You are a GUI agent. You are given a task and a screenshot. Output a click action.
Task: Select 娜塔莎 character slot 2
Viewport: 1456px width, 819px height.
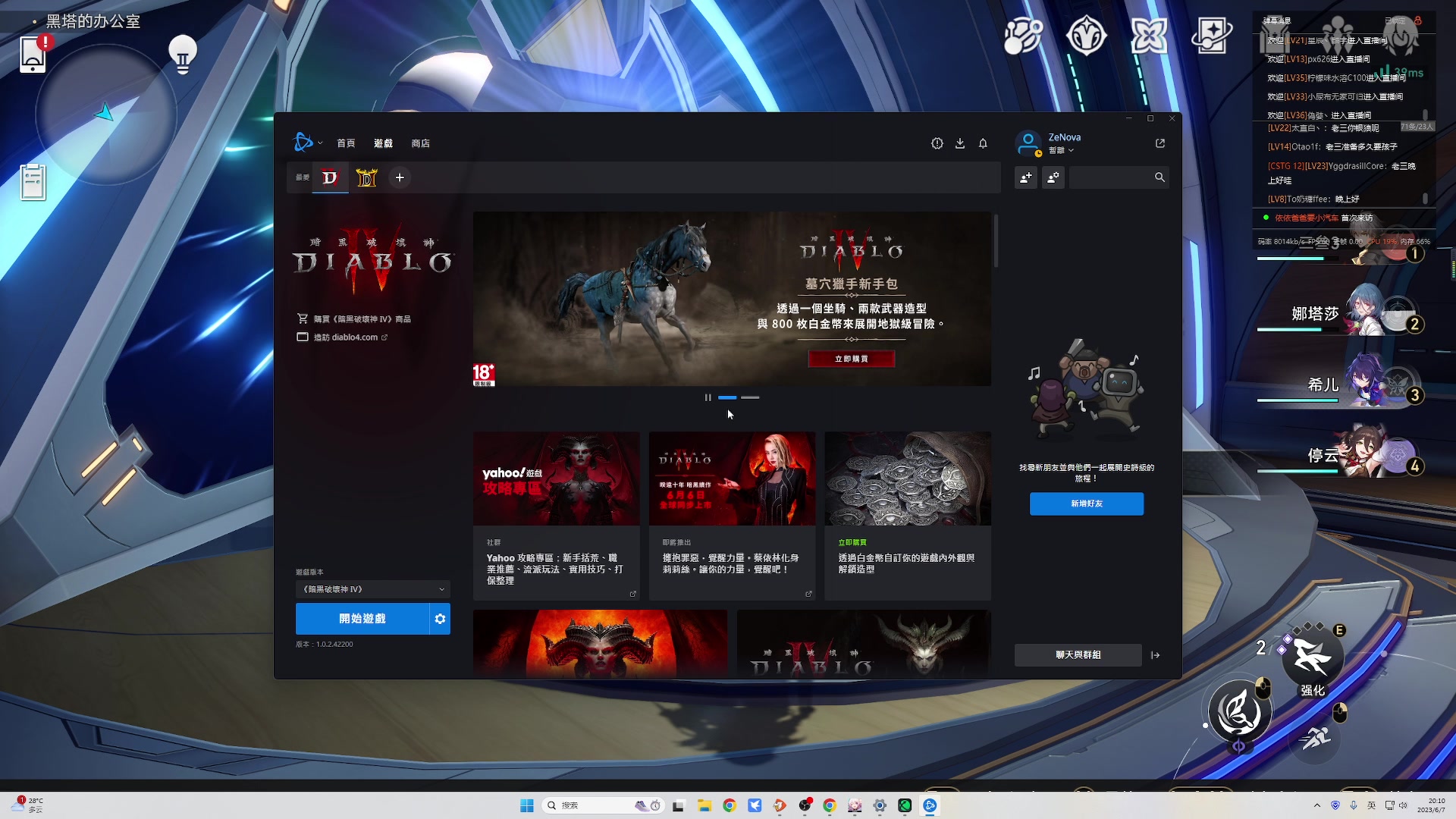point(1341,312)
